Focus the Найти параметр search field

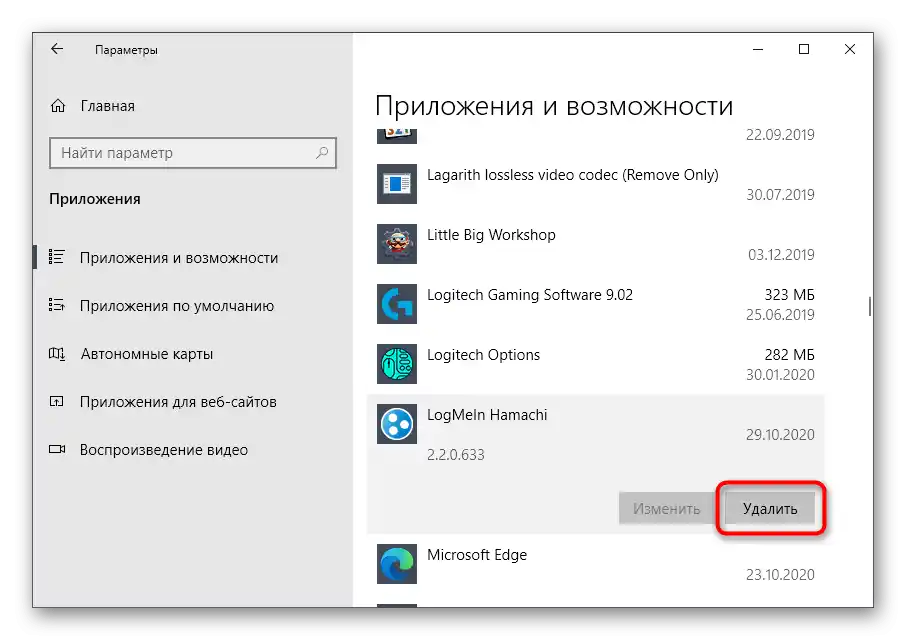point(193,152)
